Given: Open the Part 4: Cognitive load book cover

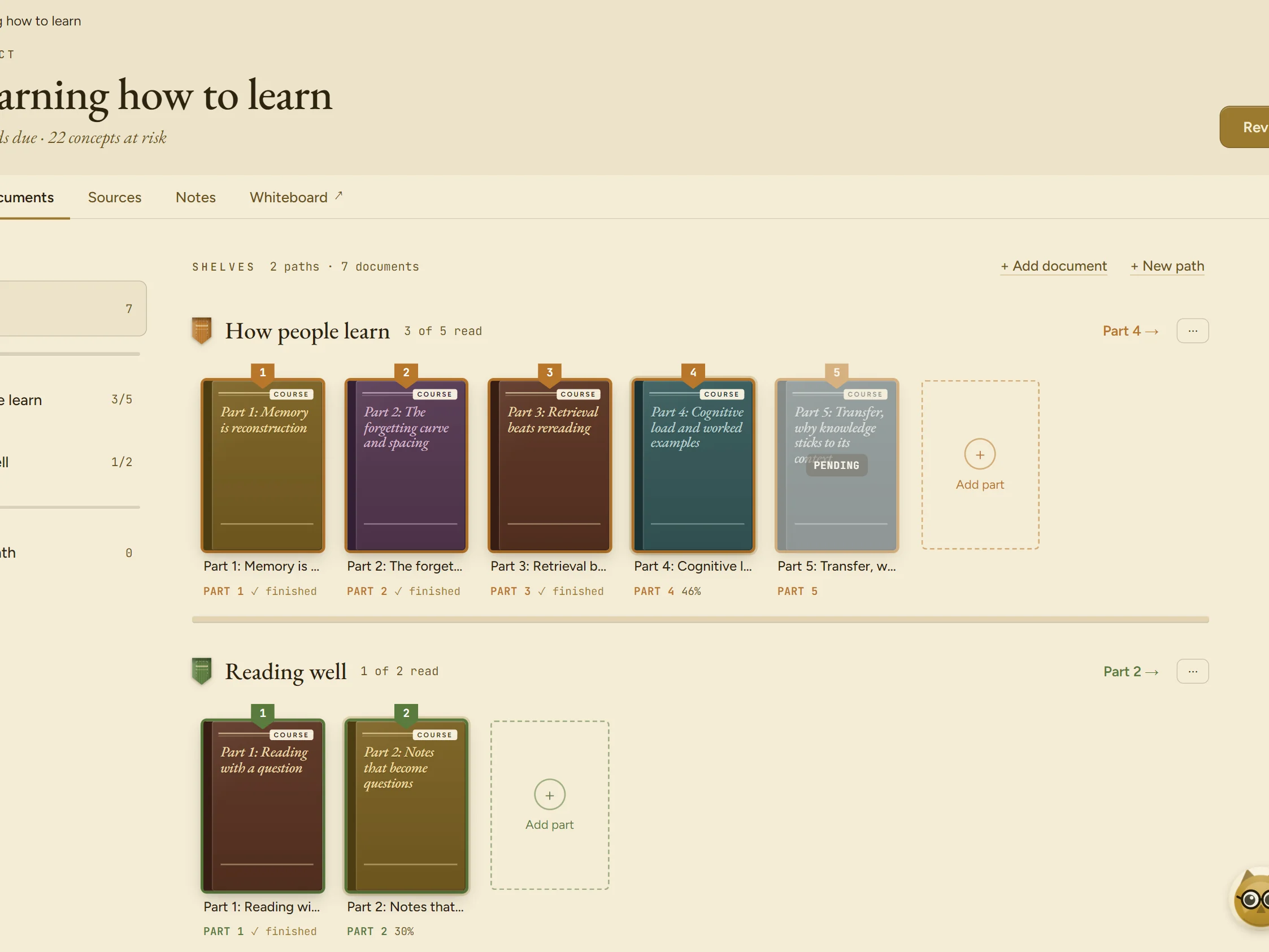Looking at the screenshot, I should 693,465.
